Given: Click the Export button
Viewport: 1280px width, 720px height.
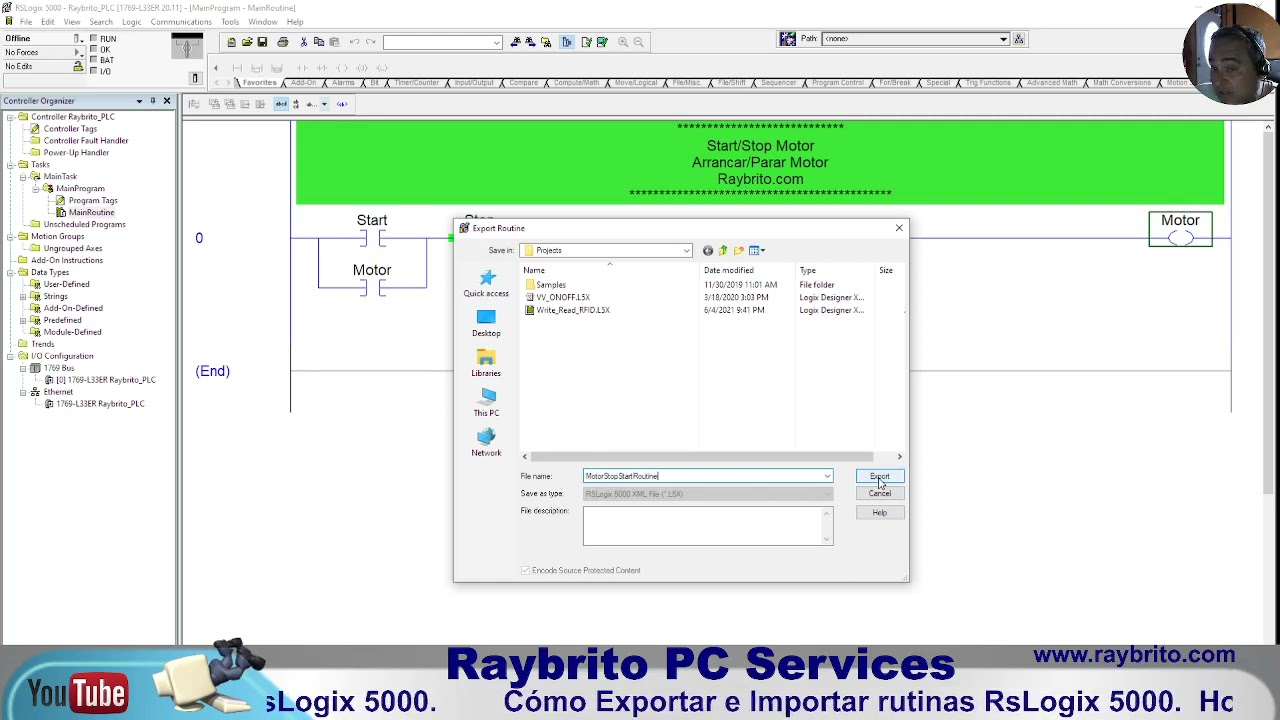Looking at the screenshot, I should (880, 477).
